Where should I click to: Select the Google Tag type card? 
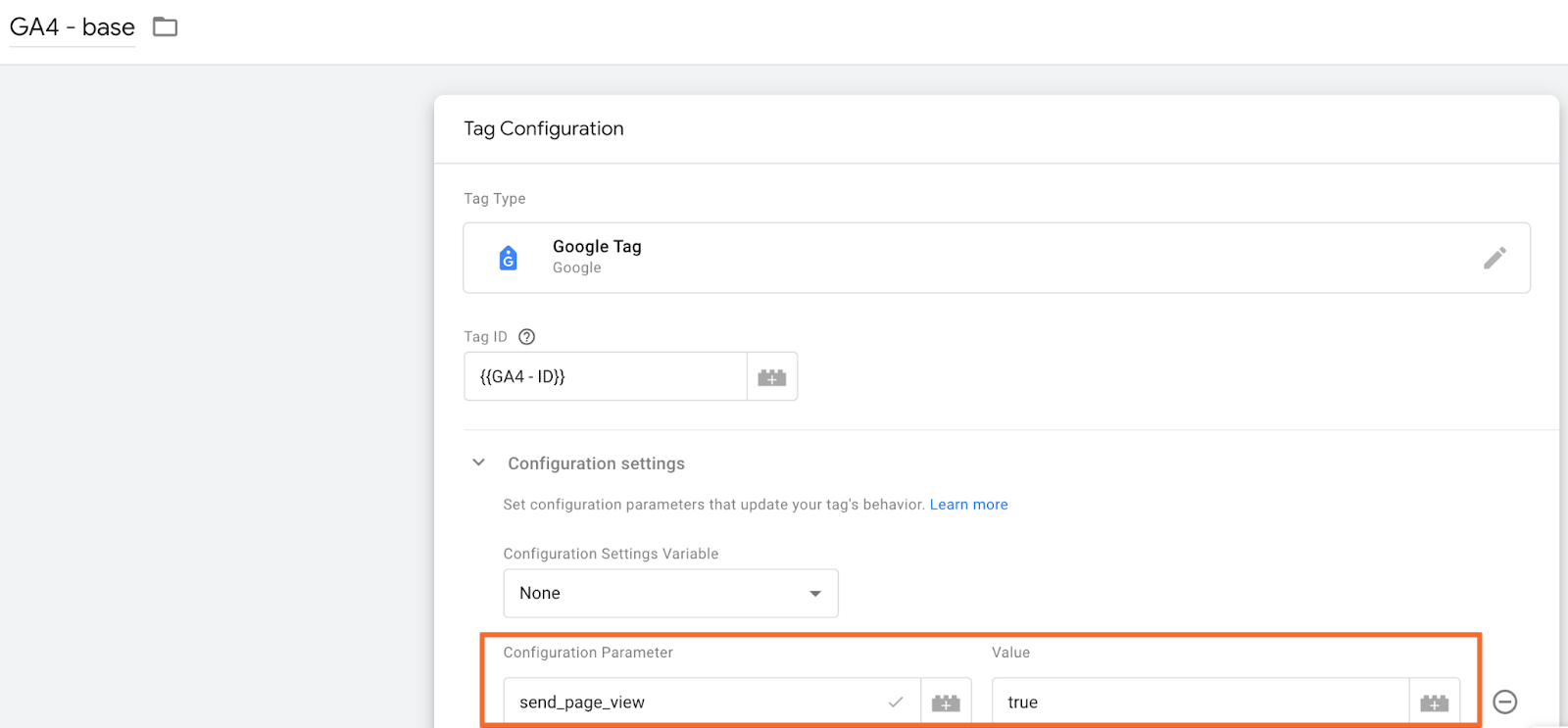[997, 258]
